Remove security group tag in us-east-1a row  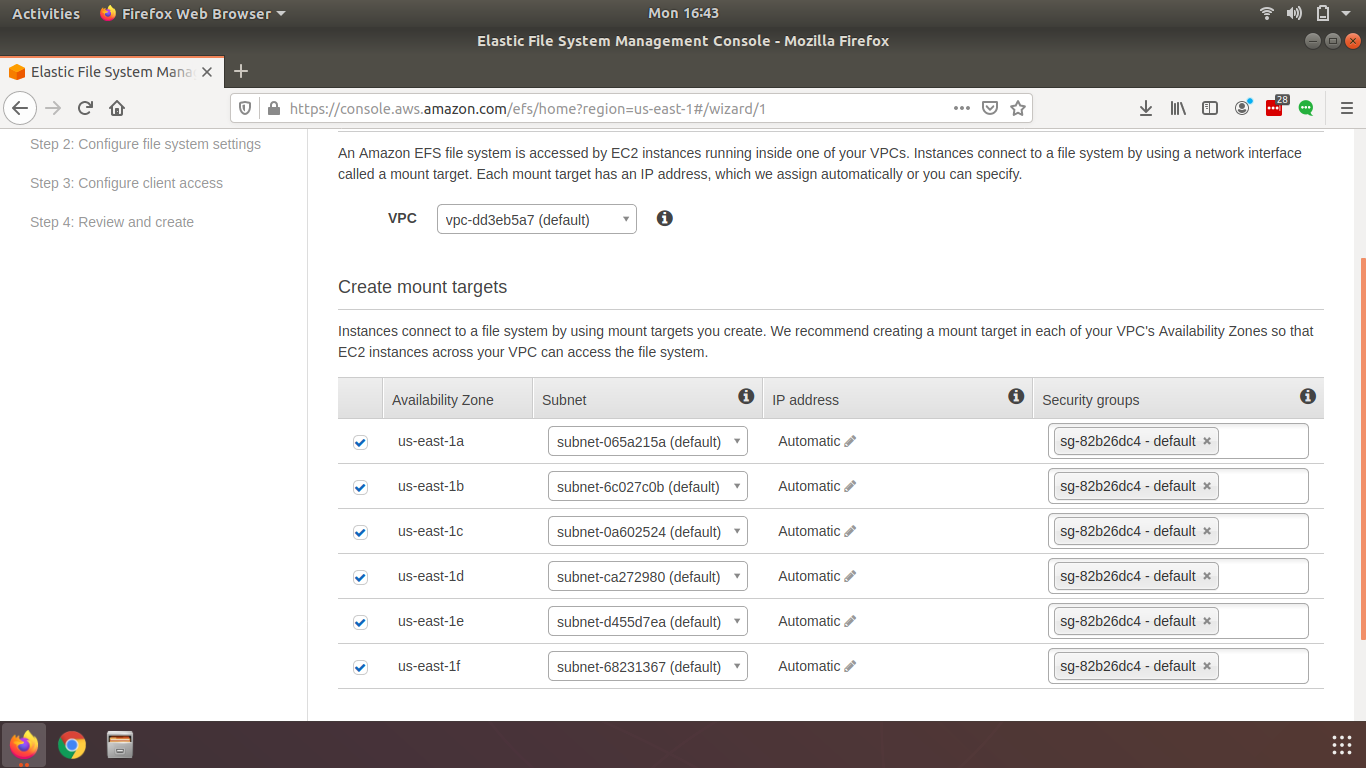[1207, 441]
